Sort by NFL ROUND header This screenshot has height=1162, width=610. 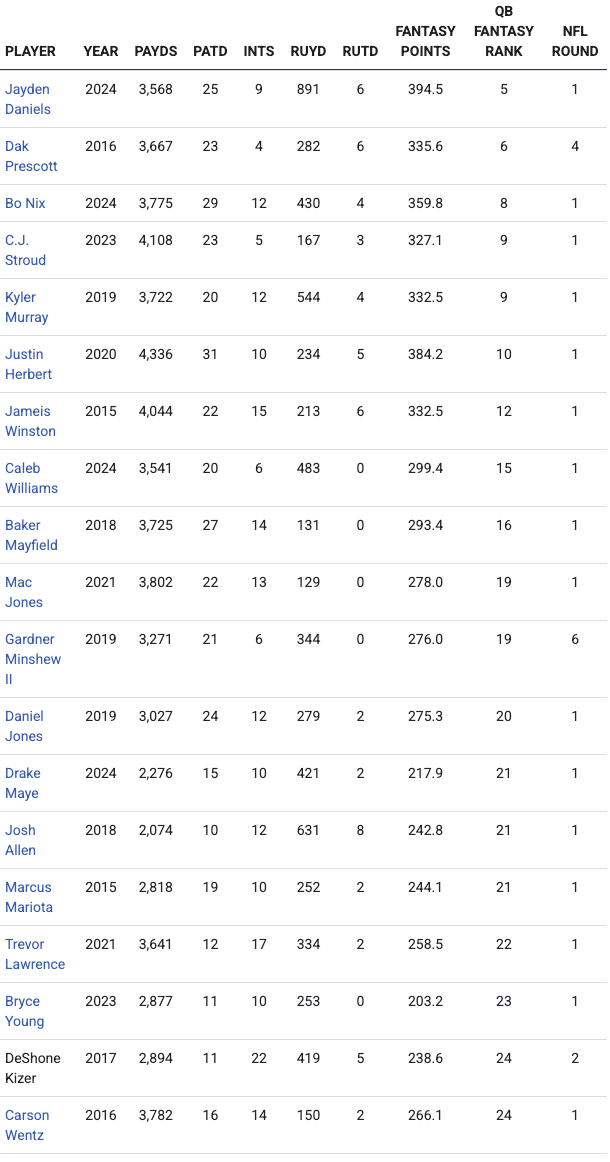pos(575,41)
